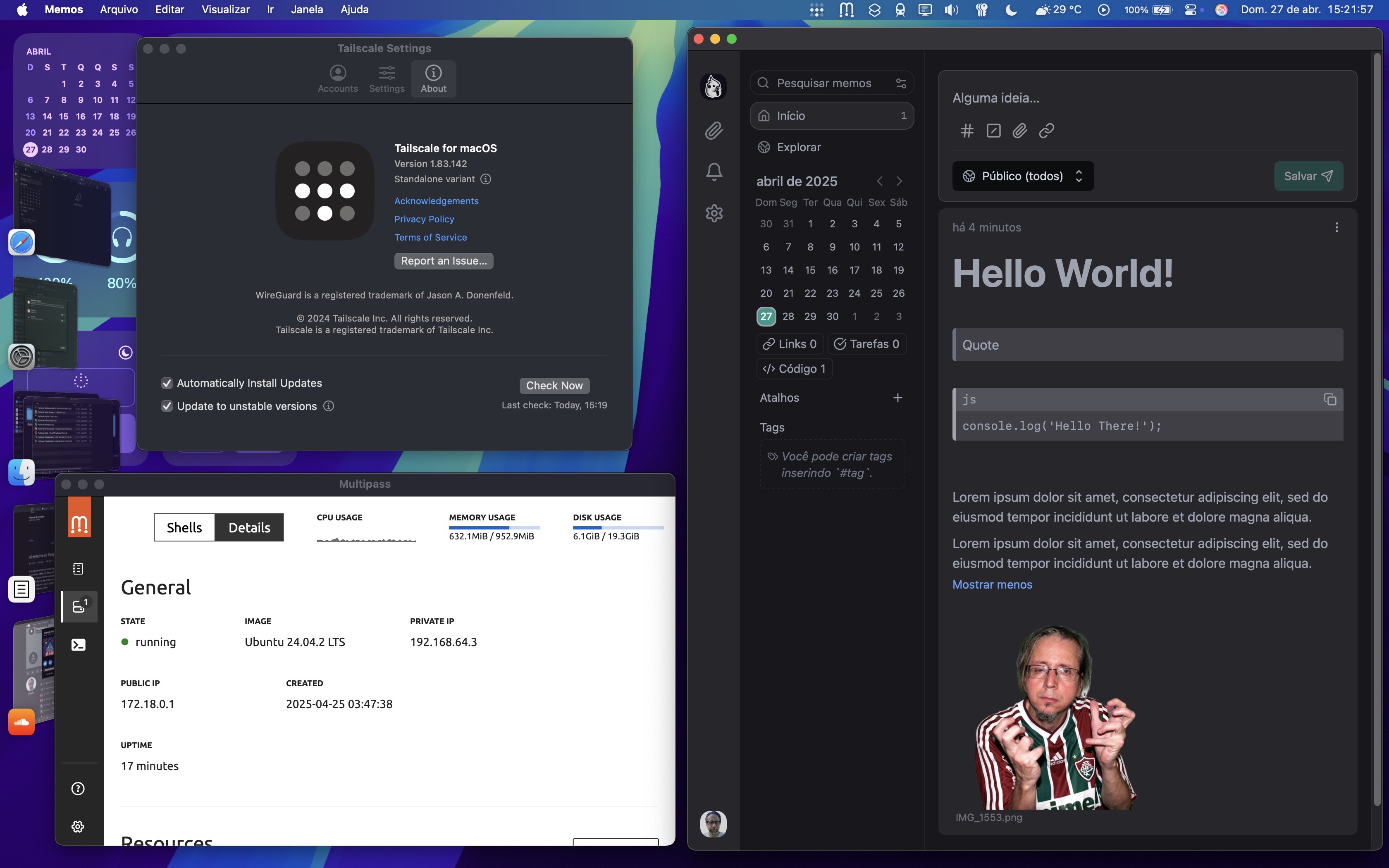Open the Privacy Policy link

coord(424,219)
